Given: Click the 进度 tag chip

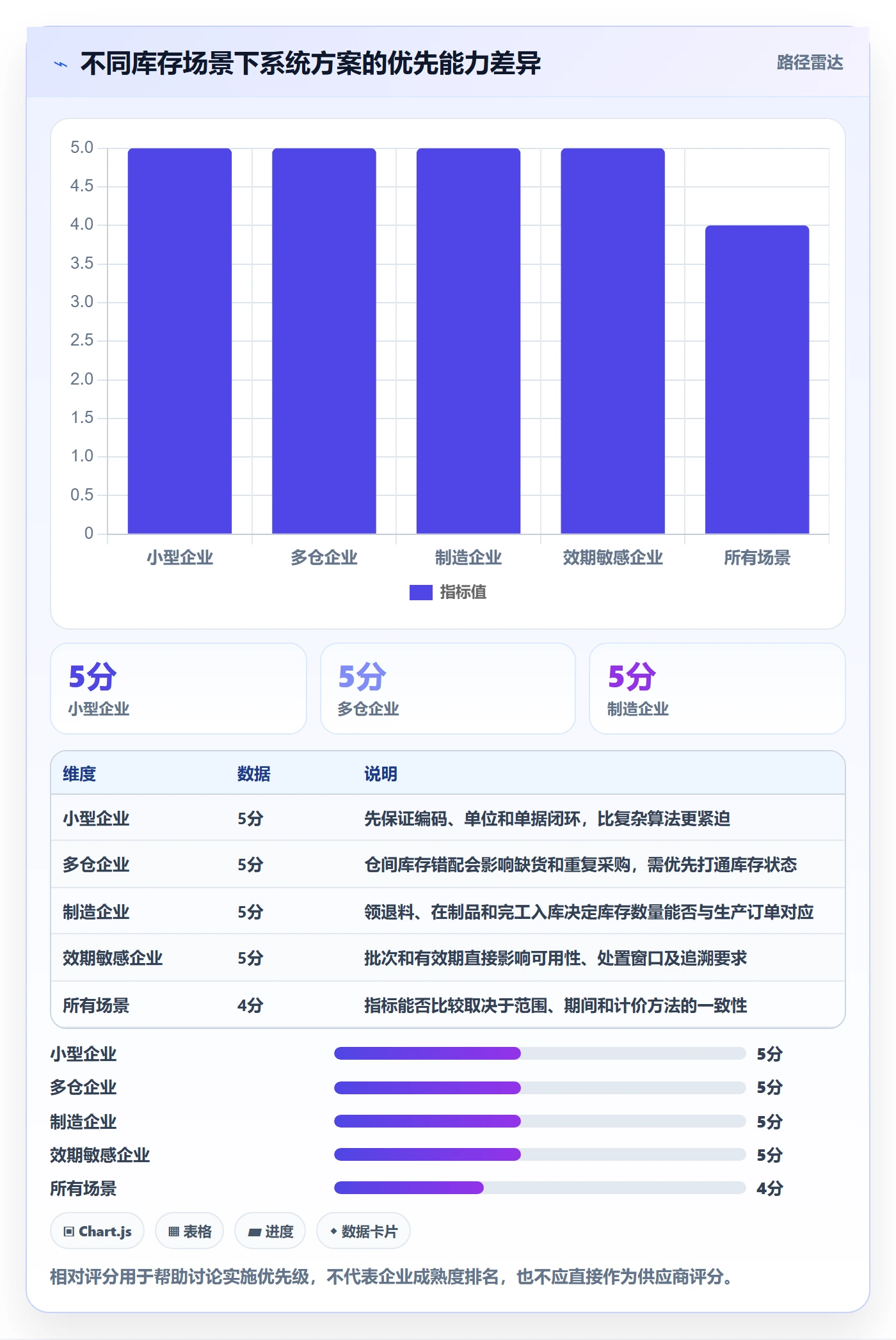Looking at the screenshot, I should [270, 1231].
